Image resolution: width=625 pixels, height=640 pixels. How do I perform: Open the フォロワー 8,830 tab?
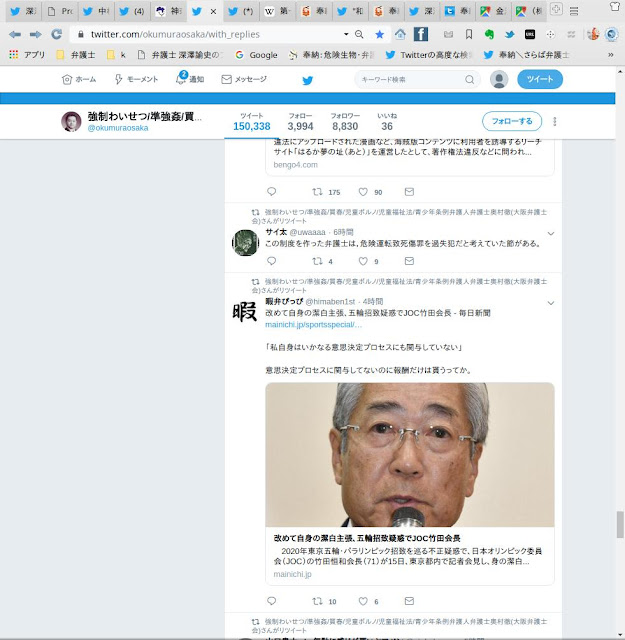coord(345,122)
